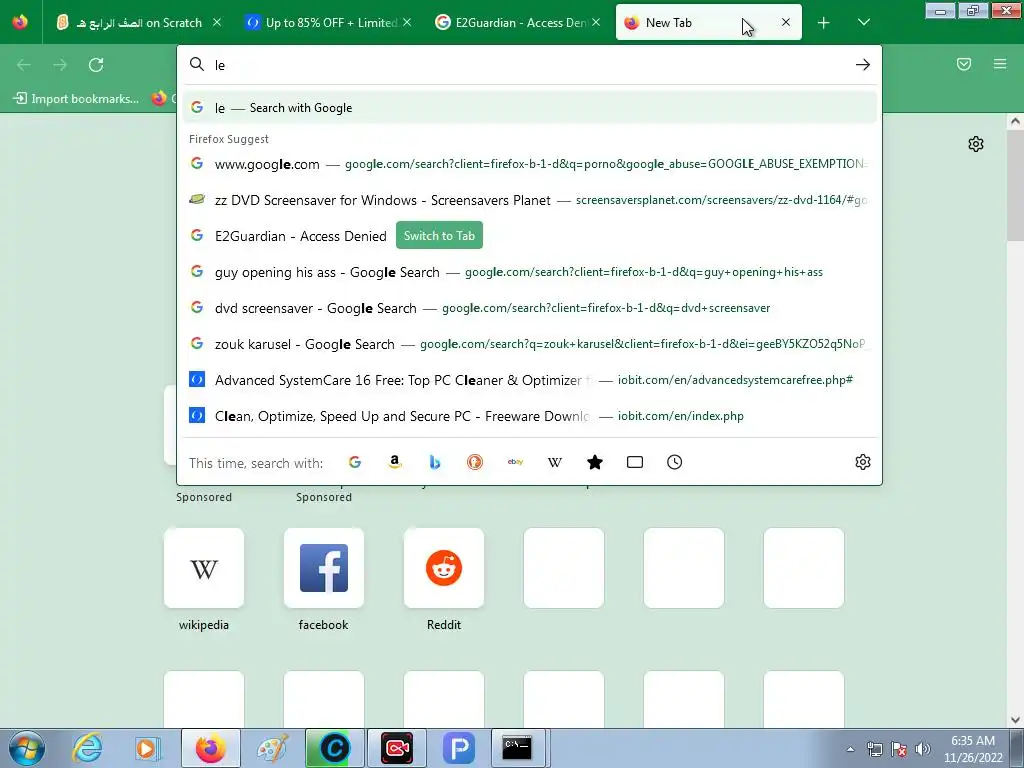Close the Up to 85% OFF tab
Image resolution: width=1024 pixels, height=768 pixels.
pos(407,23)
